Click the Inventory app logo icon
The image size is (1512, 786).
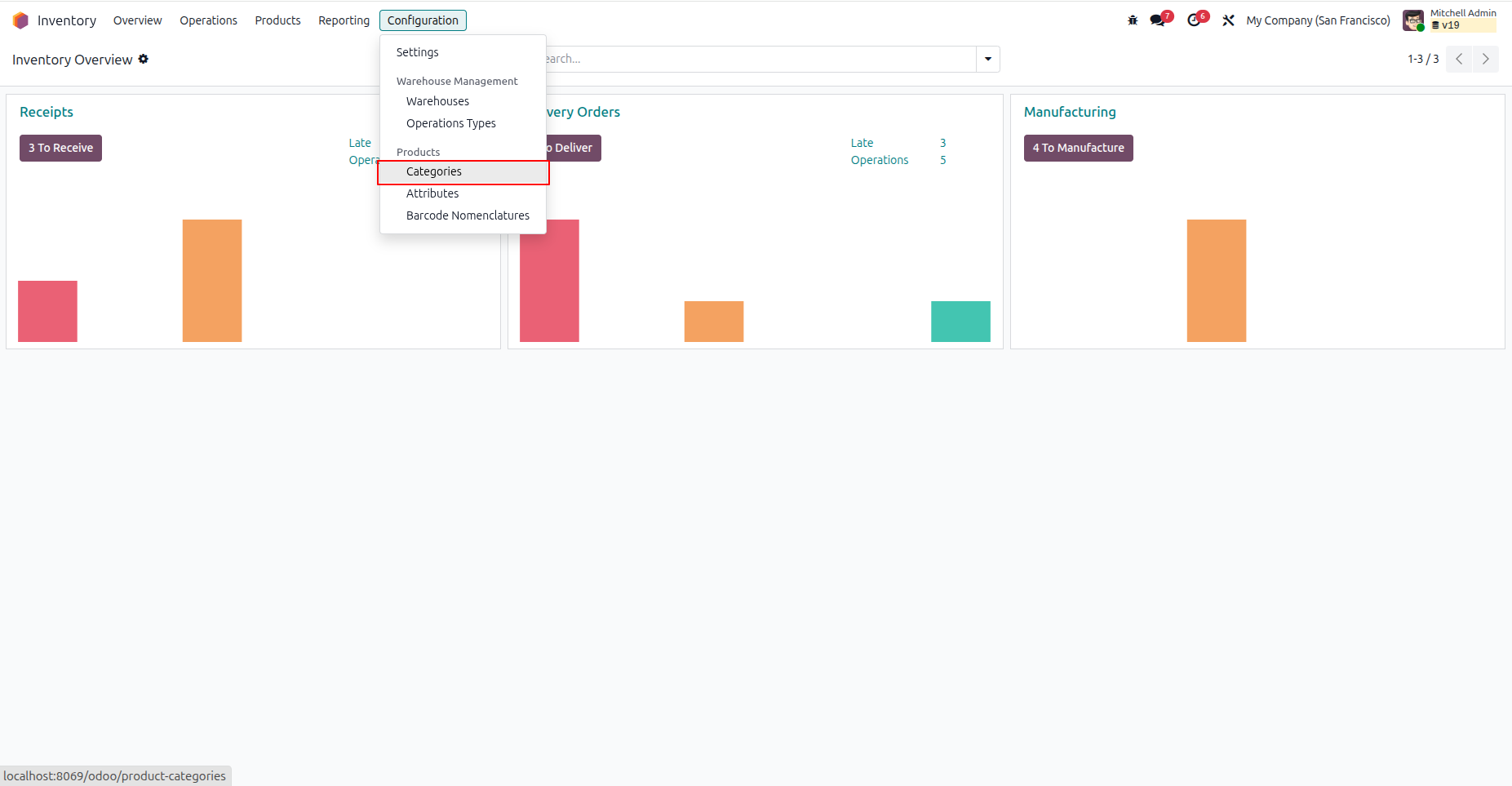[20, 20]
